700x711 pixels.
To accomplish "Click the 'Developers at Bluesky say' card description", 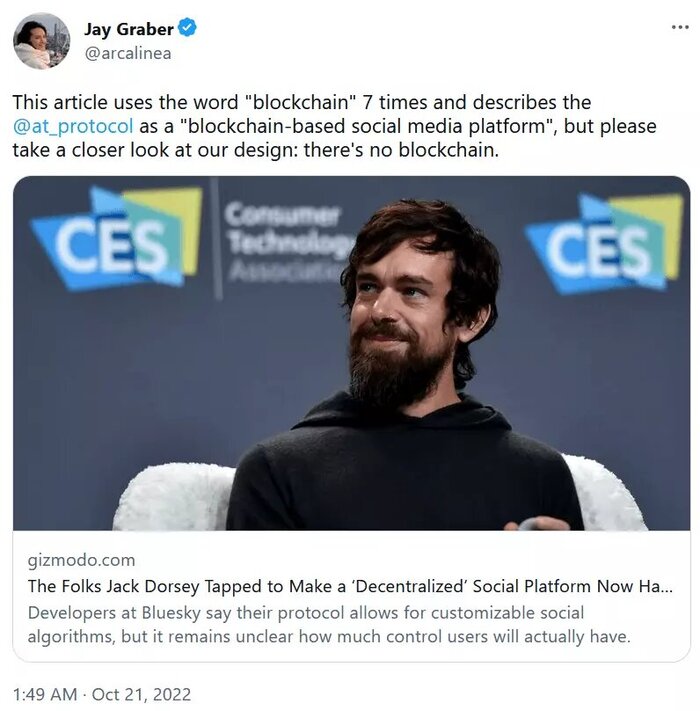I will (x=328, y=624).
